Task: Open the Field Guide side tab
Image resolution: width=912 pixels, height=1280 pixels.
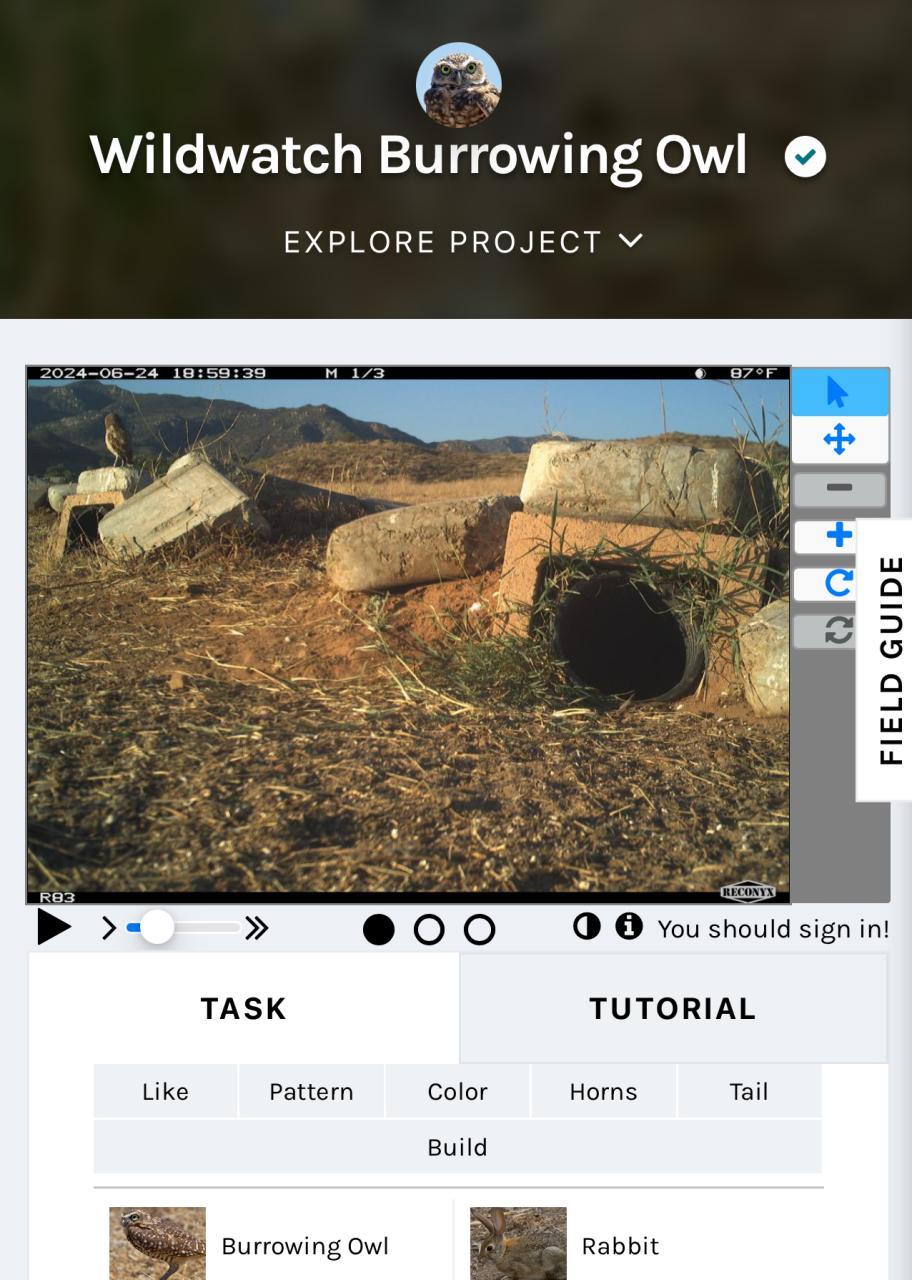Action: 886,660
